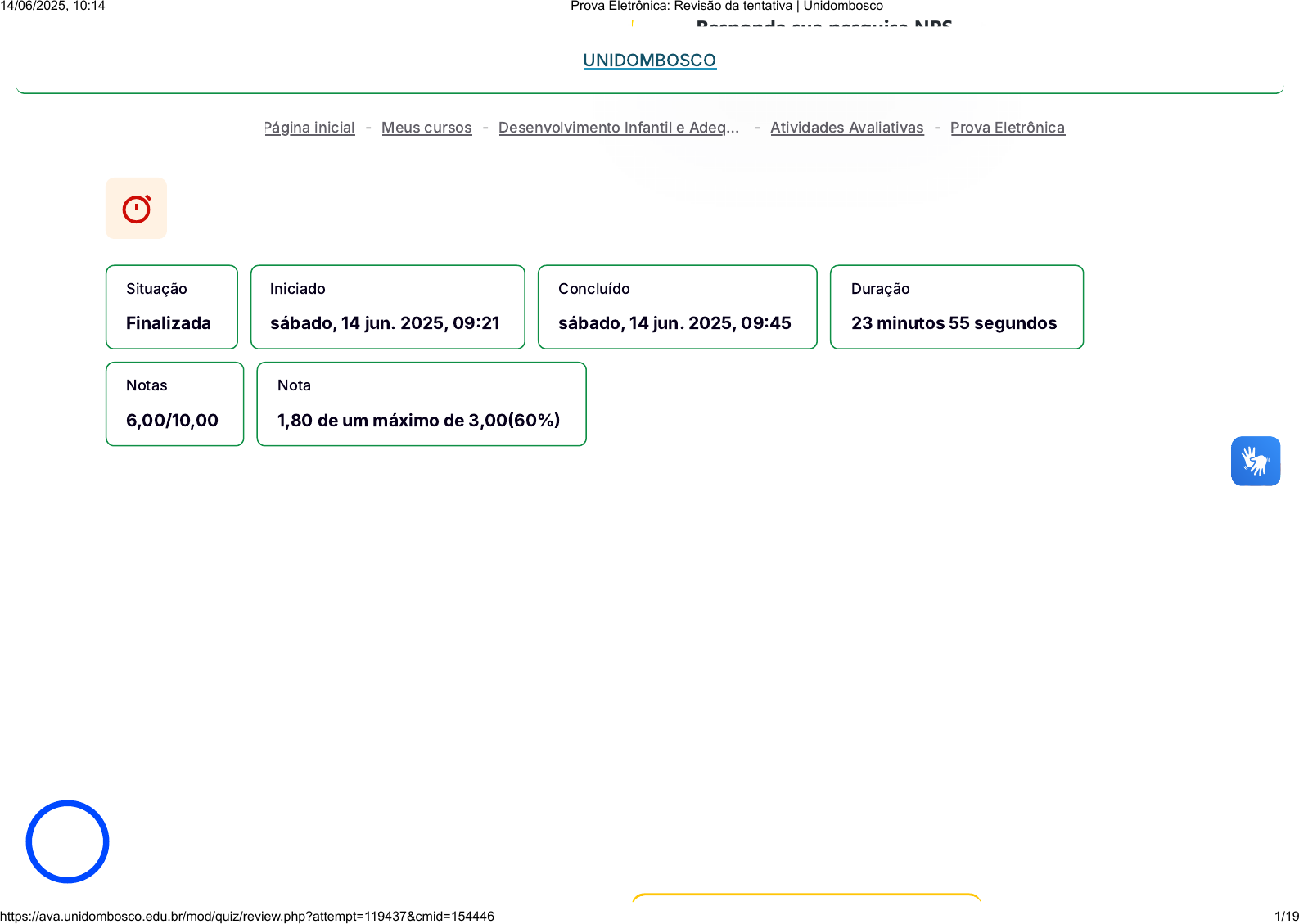Image resolution: width=1299 pixels, height=924 pixels.
Task: Click the red stopwatch quiz icon
Action: pyautogui.click(x=136, y=209)
